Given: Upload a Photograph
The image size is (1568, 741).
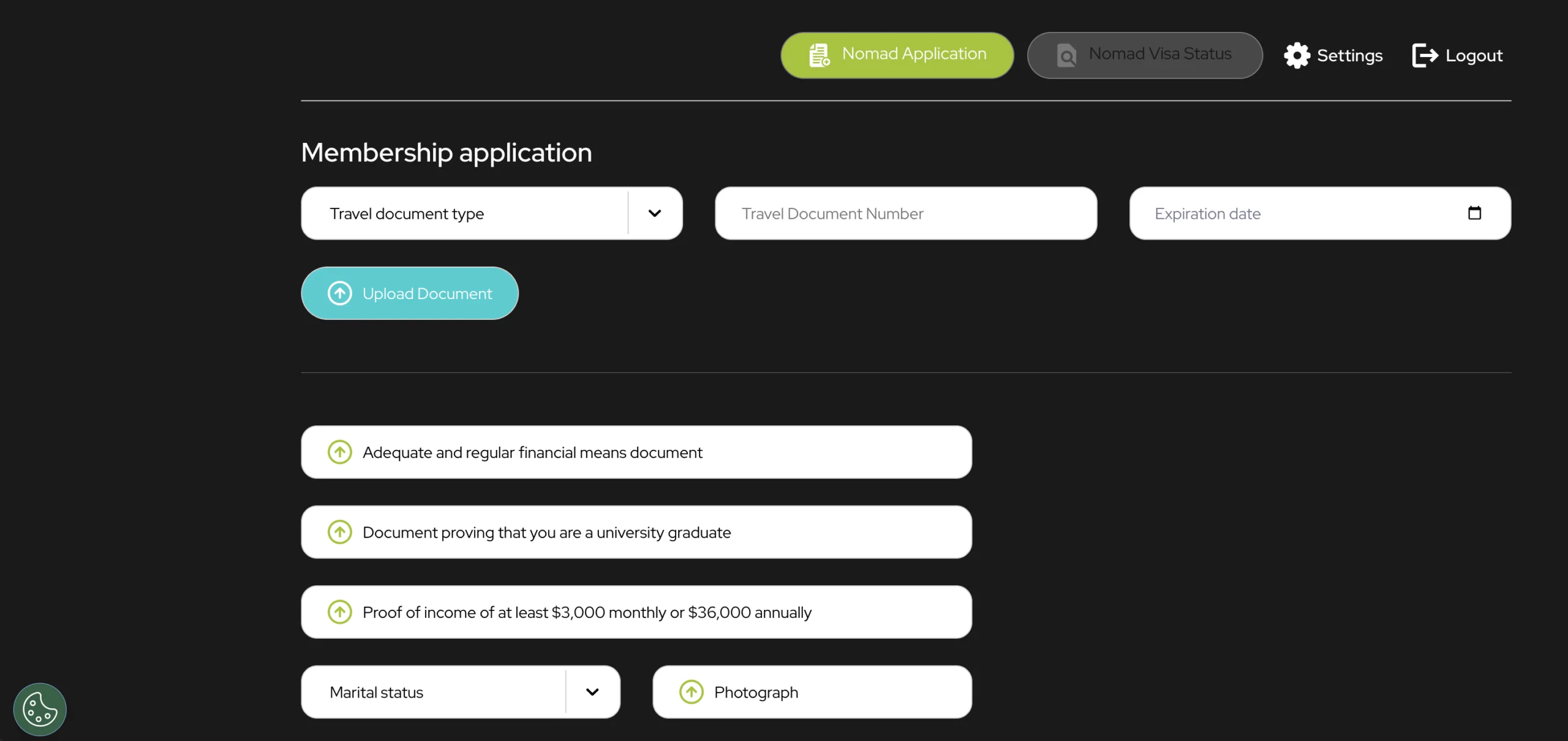Looking at the screenshot, I should [x=812, y=692].
